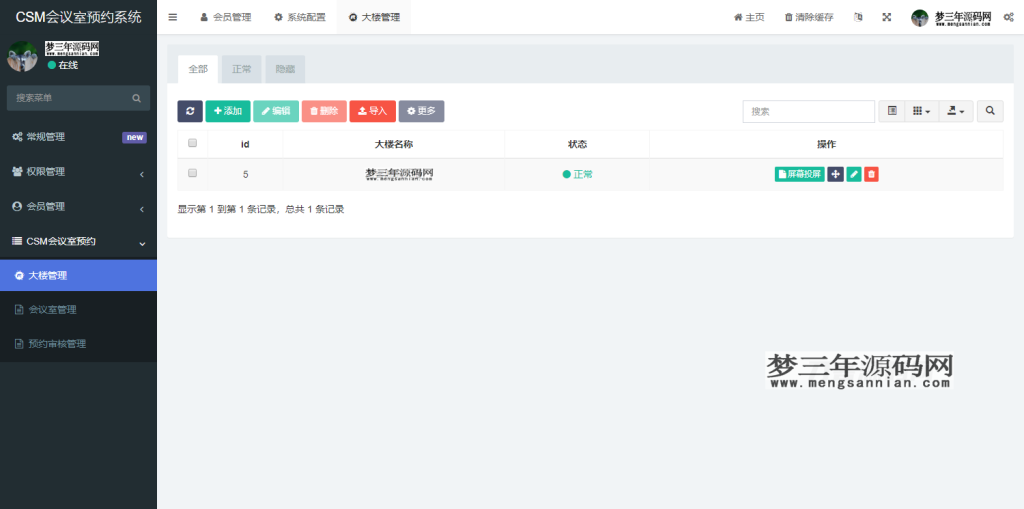This screenshot has width=1024, height=509.
Task: Open the export data dropdown
Action: (x=956, y=111)
